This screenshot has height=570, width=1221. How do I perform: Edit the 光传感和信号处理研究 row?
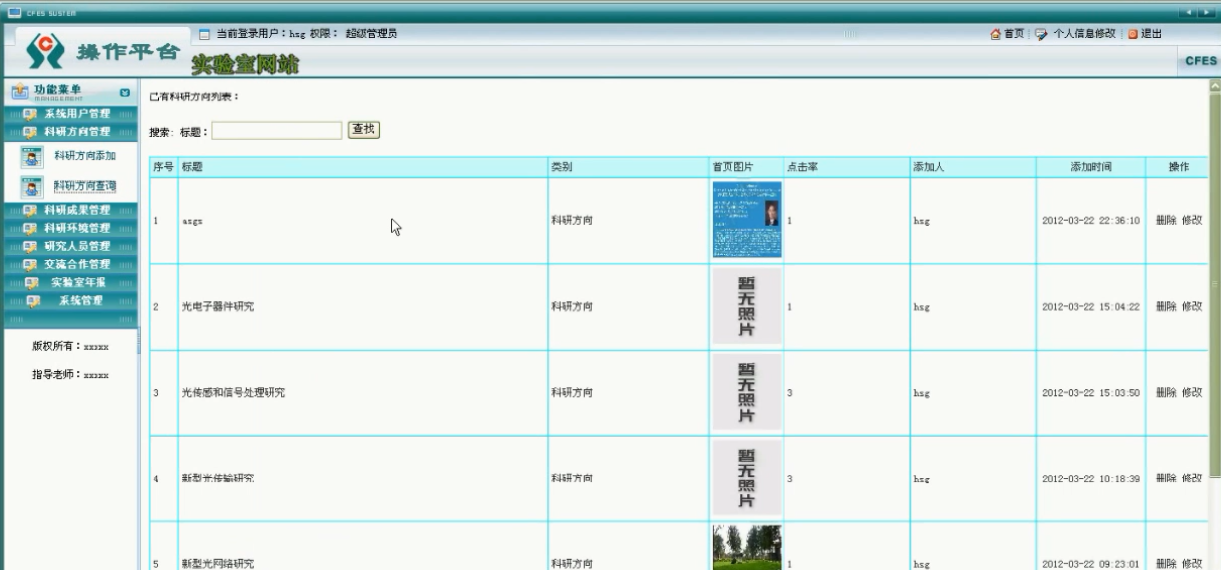[1192, 393]
